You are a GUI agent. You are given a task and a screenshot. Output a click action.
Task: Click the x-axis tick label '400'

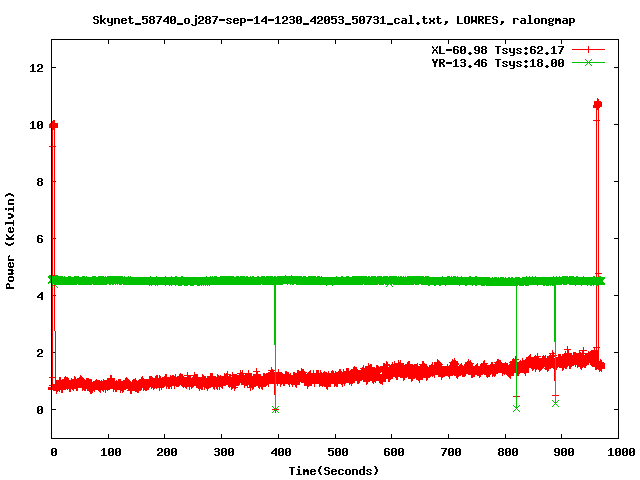coord(281,452)
